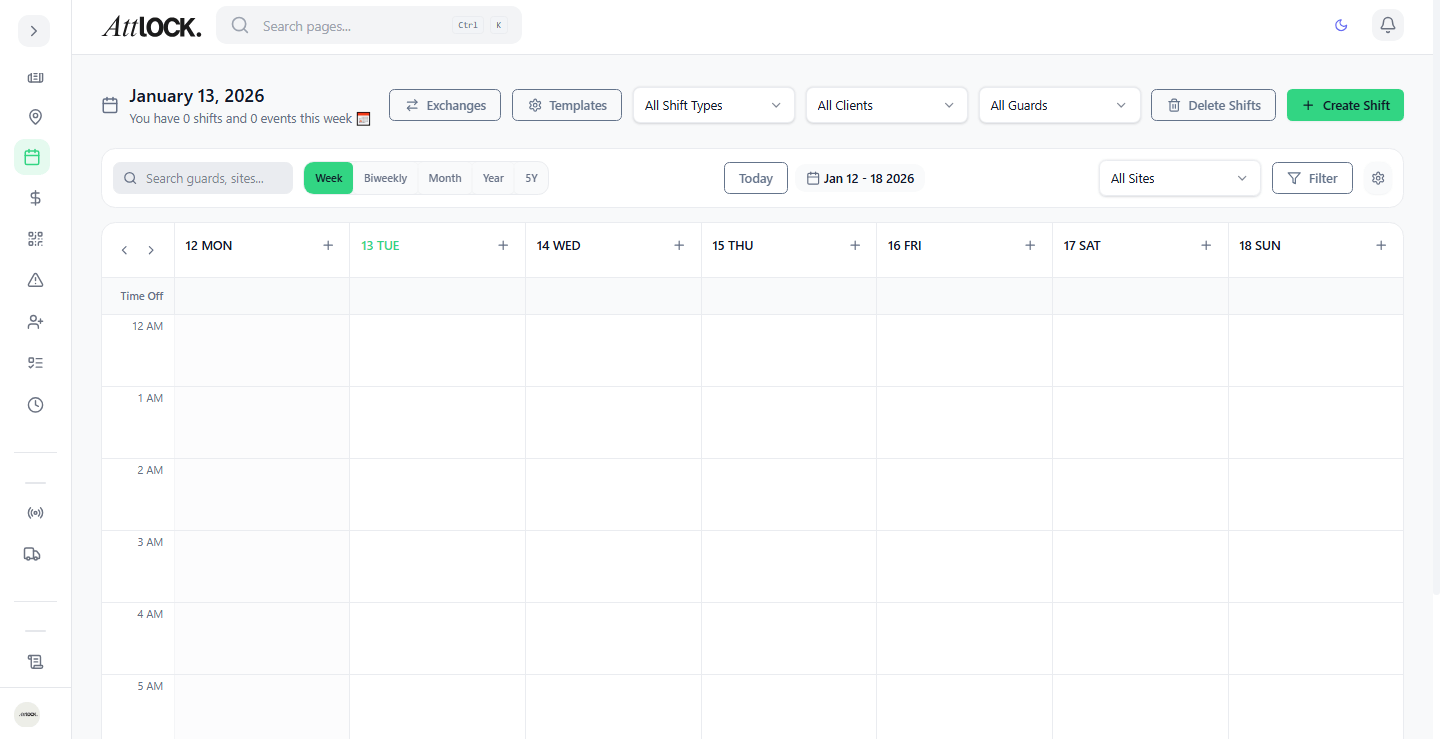Expand the collapsed sidebar with the chevron
This screenshot has height=739, width=1440.
33,31
